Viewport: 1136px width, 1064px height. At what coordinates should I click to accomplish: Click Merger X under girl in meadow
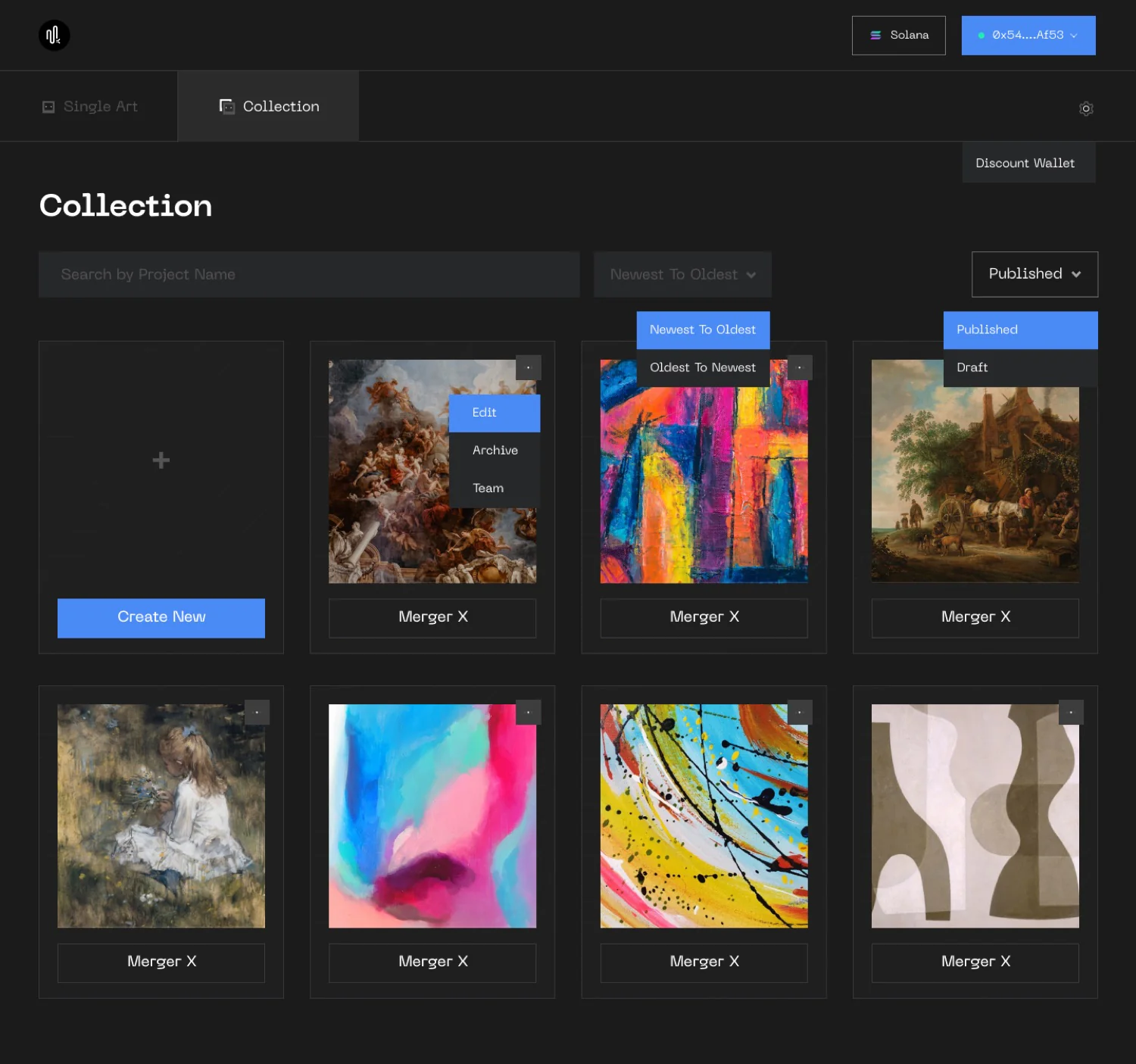(161, 963)
